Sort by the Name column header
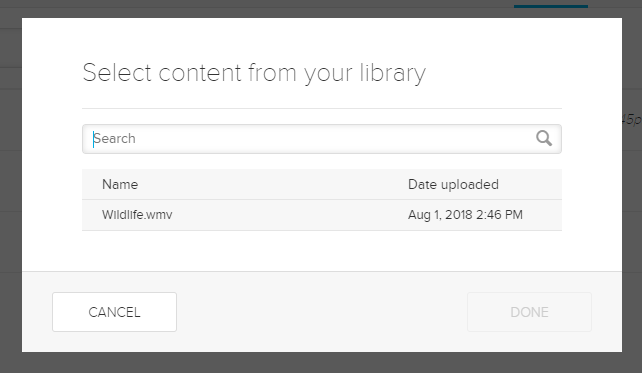This screenshot has height=373, width=642. [x=120, y=184]
